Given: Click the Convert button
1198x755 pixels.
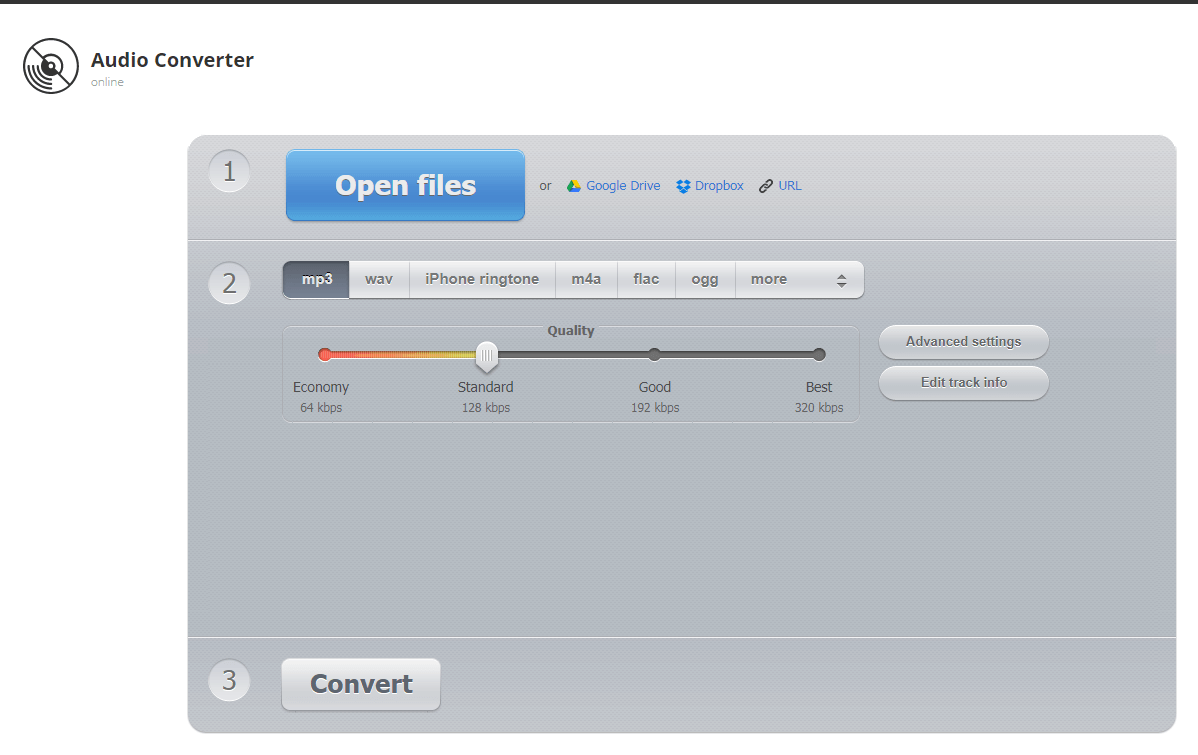Looking at the screenshot, I should 361,684.
